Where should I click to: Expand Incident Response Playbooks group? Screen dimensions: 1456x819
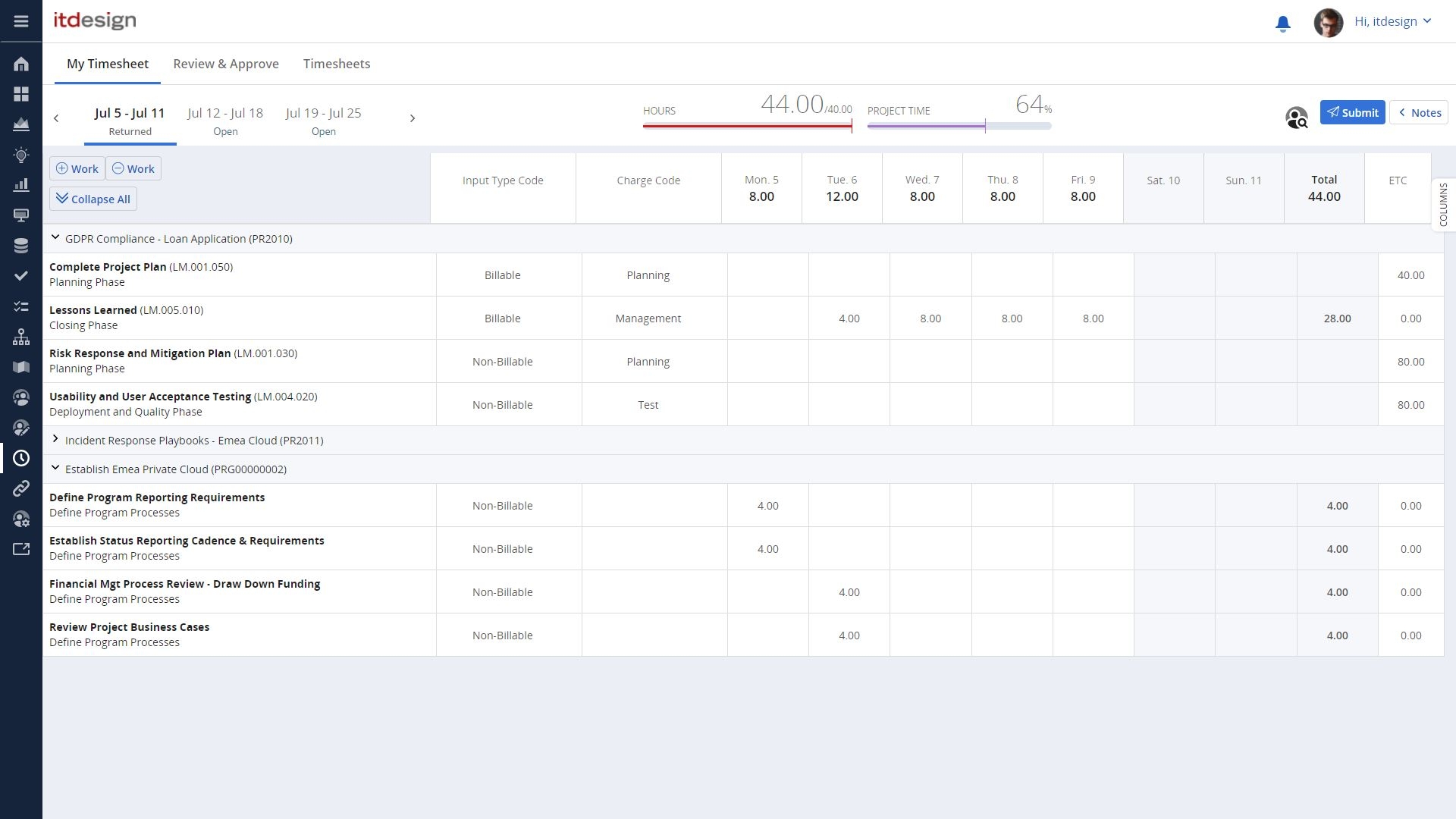[55, 440]
